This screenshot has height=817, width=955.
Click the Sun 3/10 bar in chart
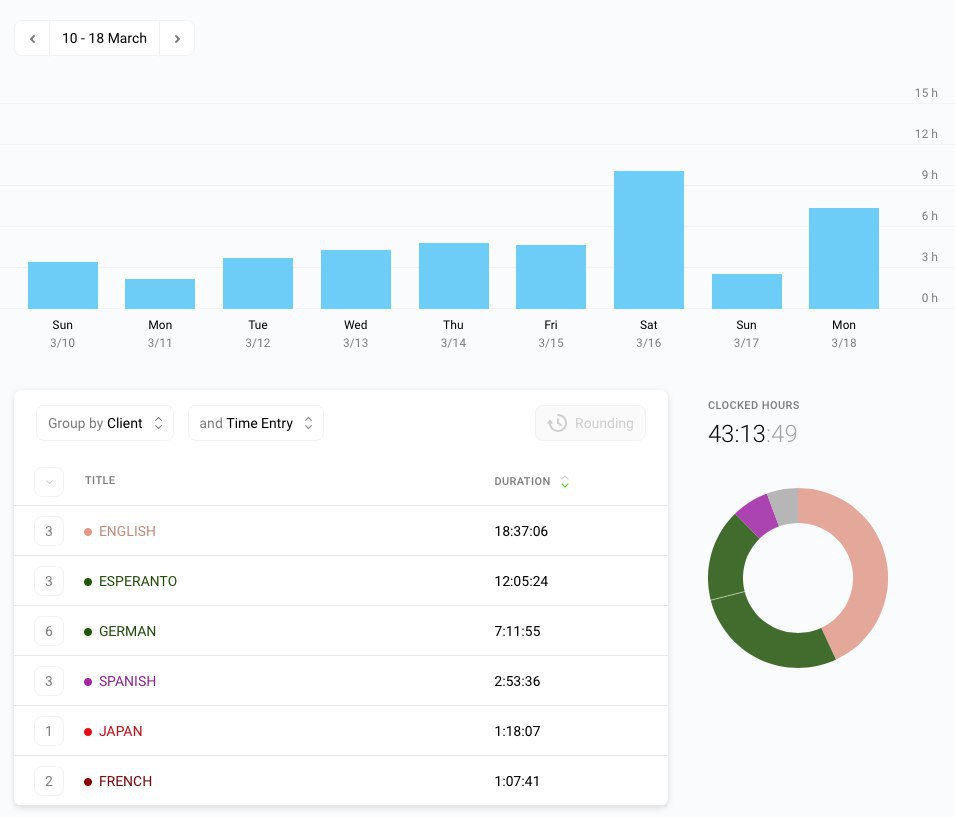[63, 285]
